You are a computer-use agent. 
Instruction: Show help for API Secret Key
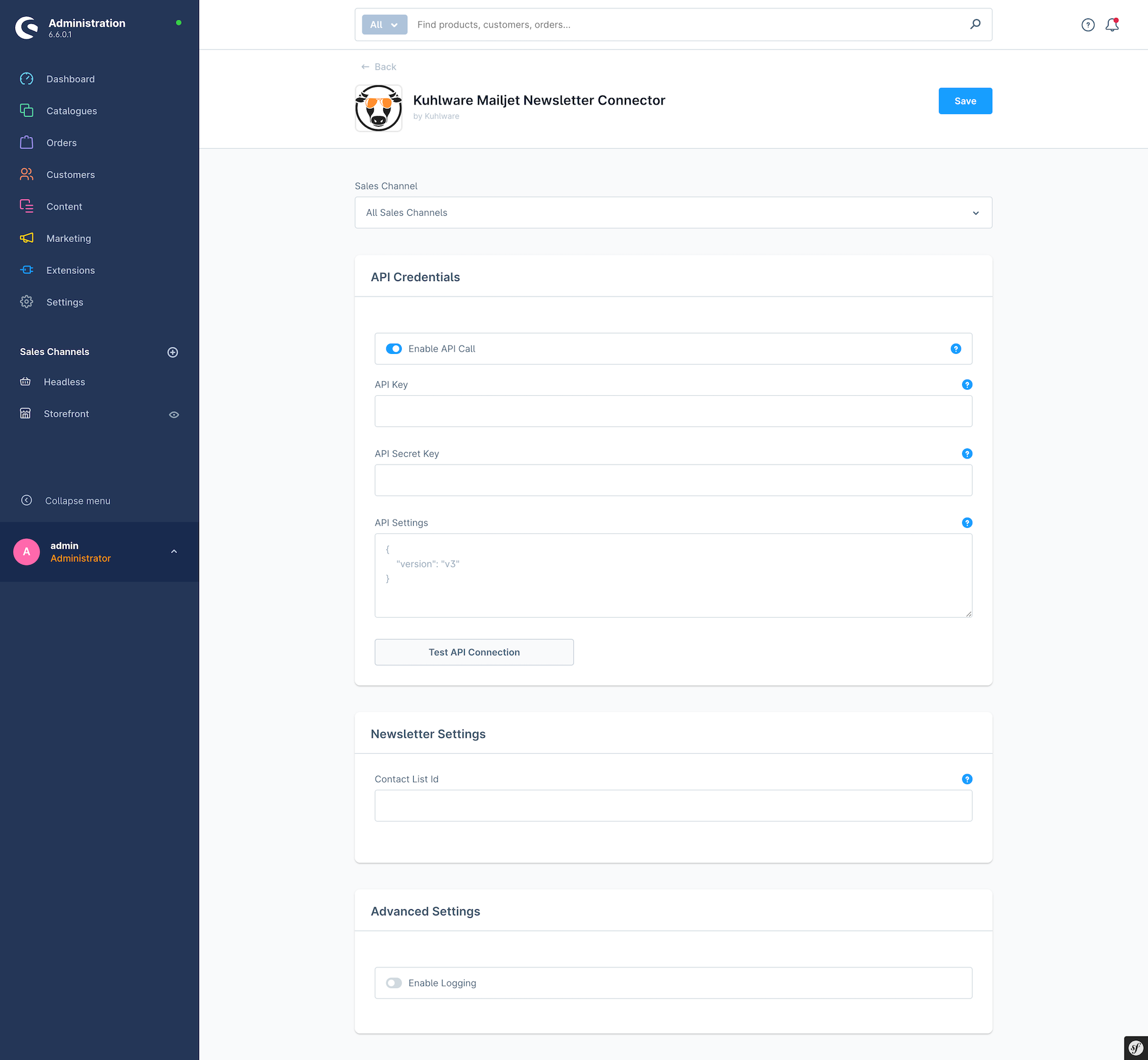coord(967,454)
